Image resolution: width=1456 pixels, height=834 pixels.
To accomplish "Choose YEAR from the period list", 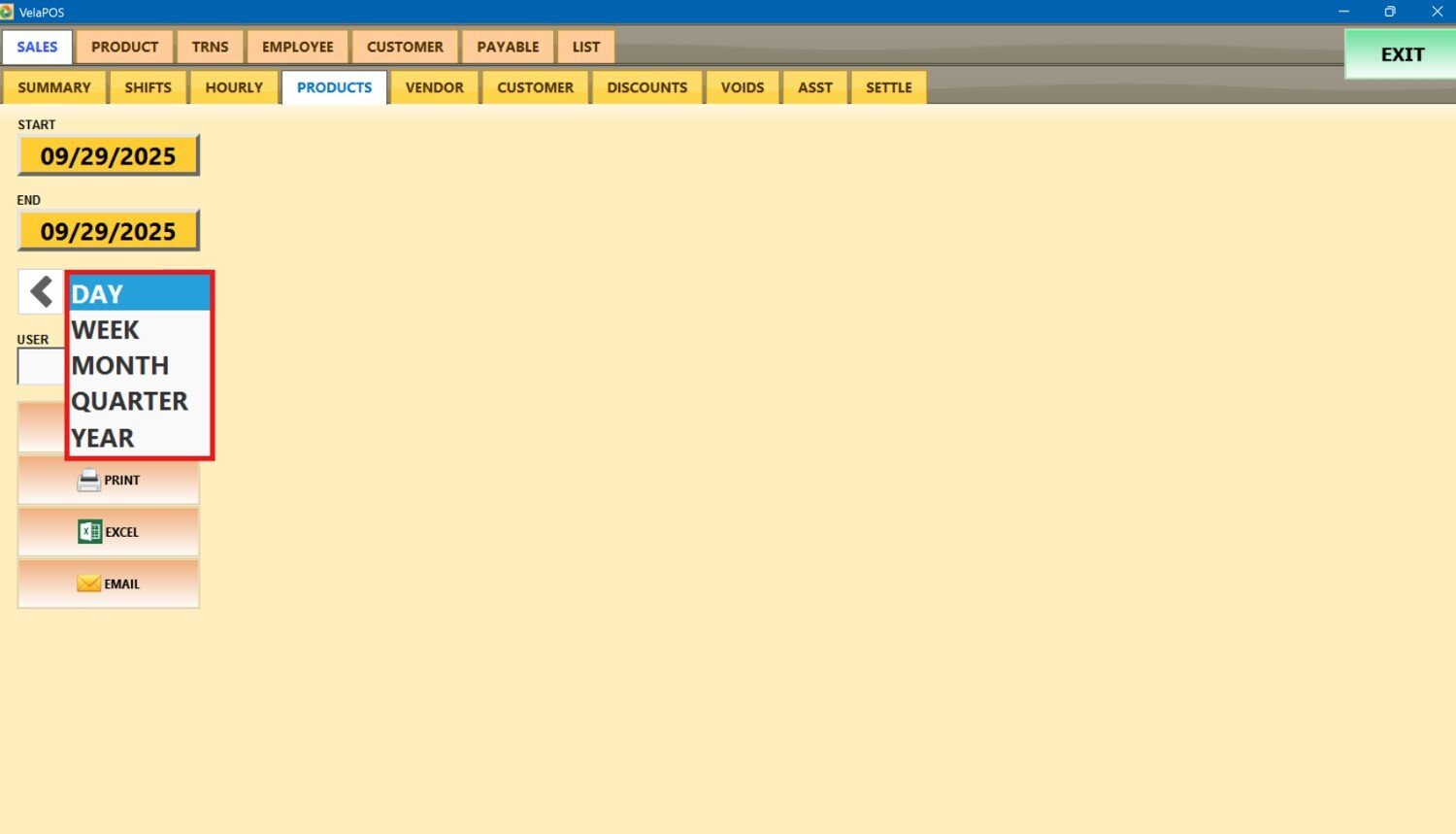I will [x=139, y=438].
